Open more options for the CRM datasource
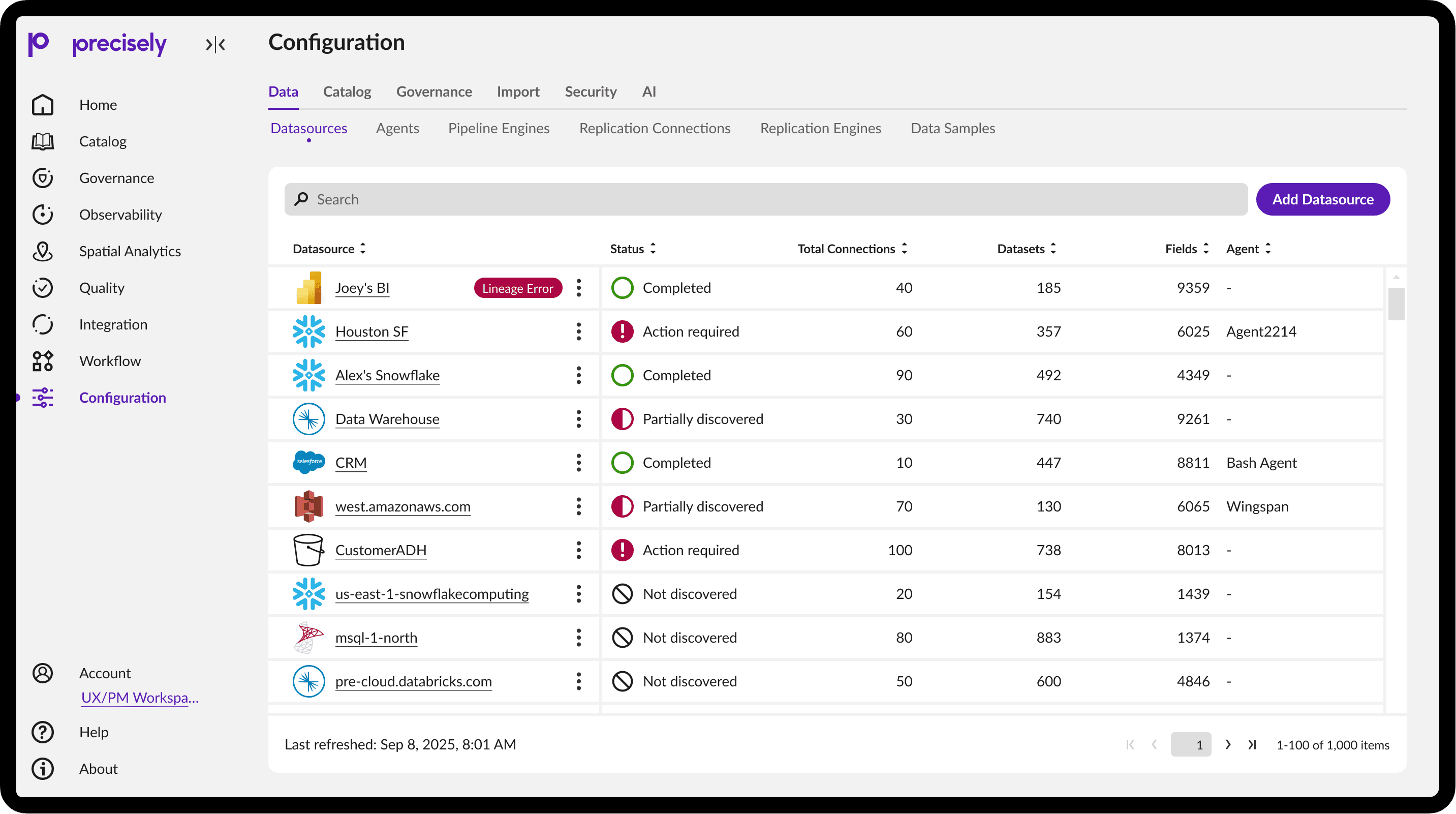This screenshot has width=1456, height=814. click(578, 462)
